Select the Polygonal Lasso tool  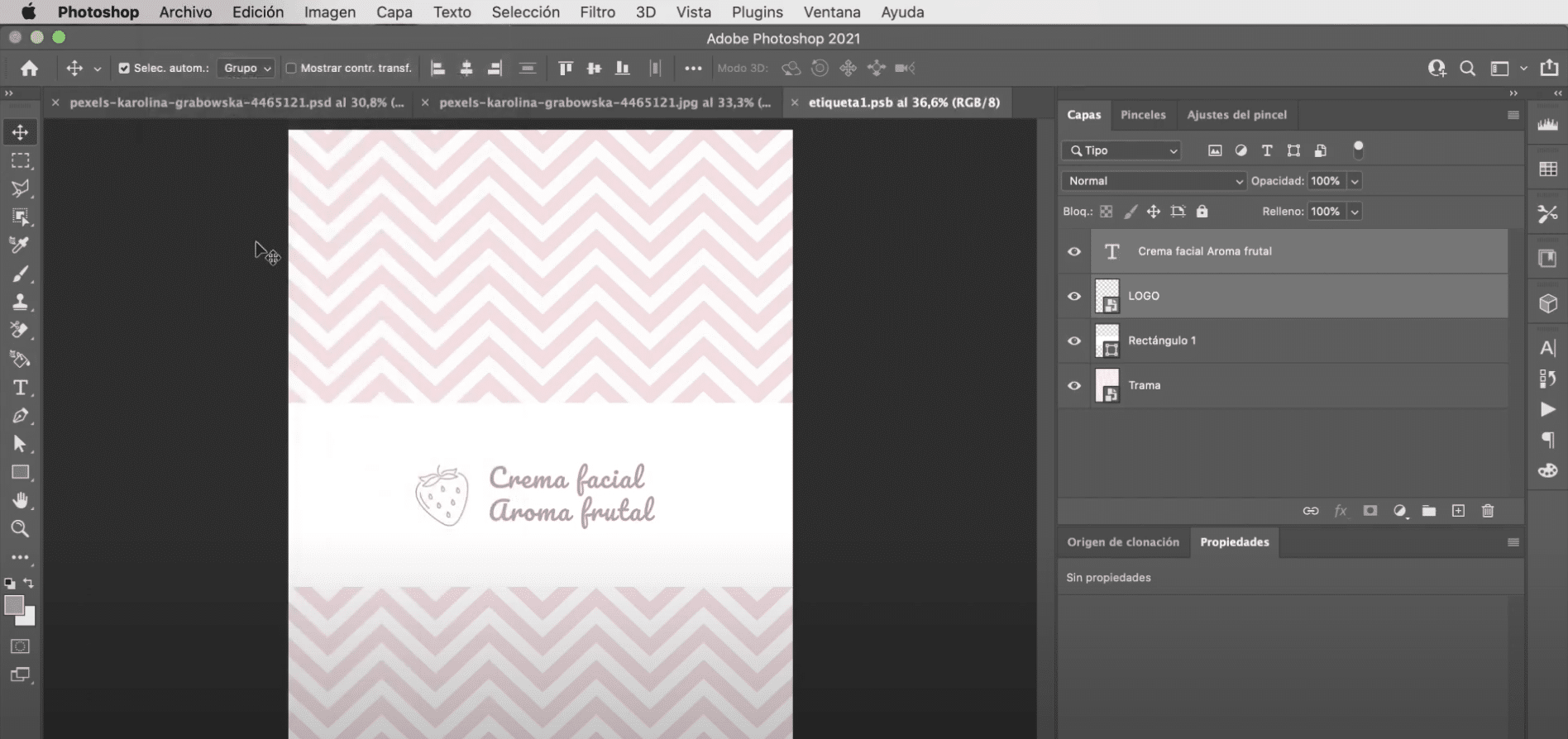pos(20,188)
